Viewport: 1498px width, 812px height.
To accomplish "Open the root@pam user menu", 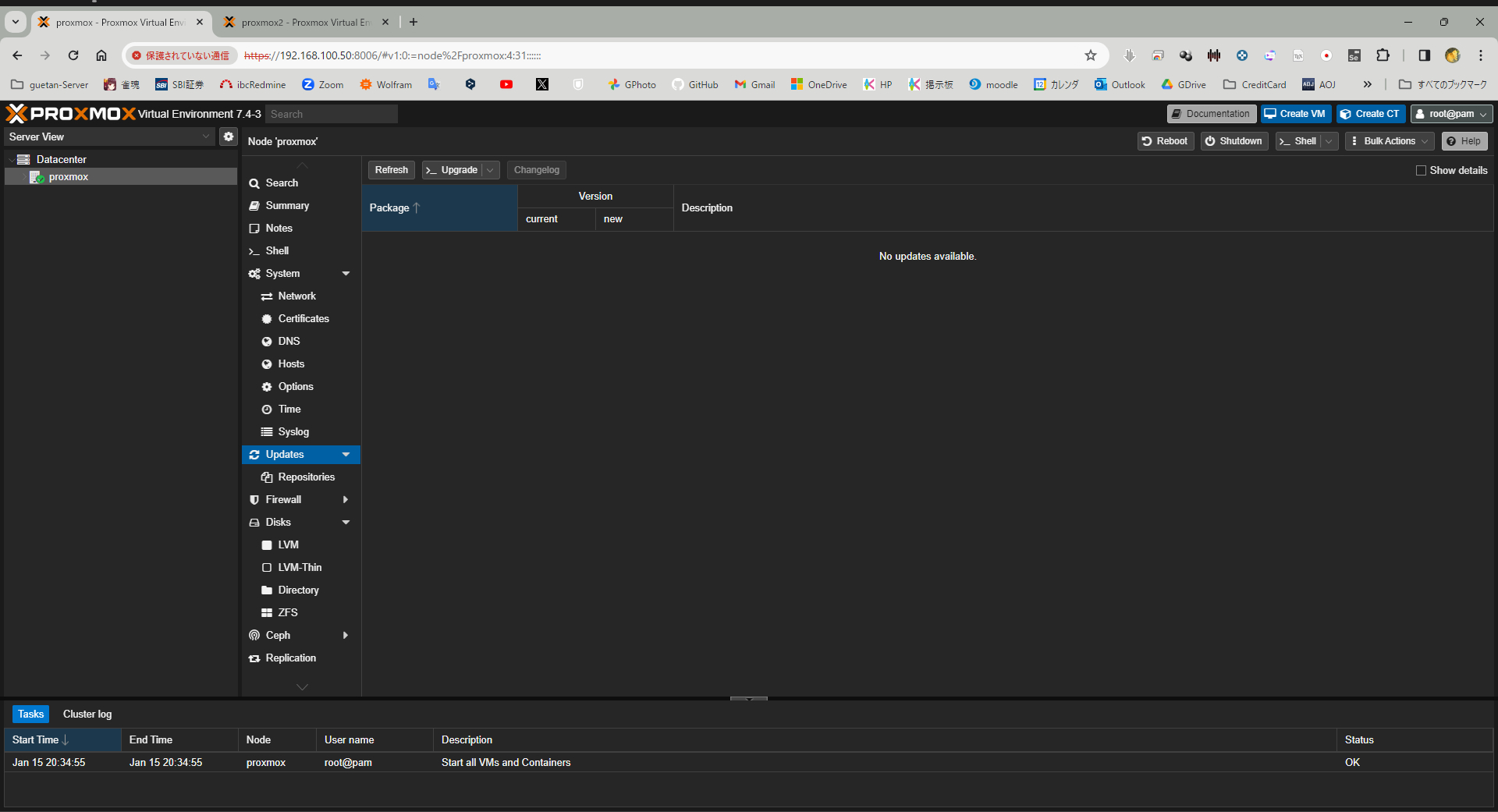I will click(x=1451, y=114).
